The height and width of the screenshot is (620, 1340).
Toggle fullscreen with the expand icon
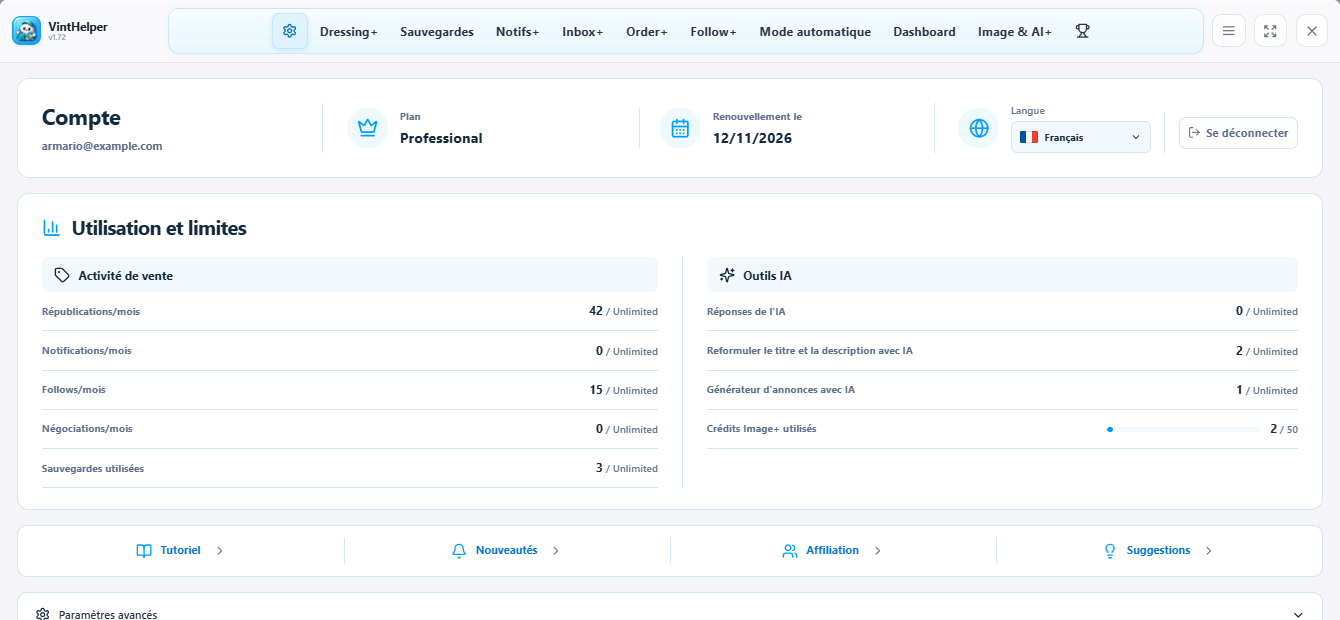click(1270, 31)
